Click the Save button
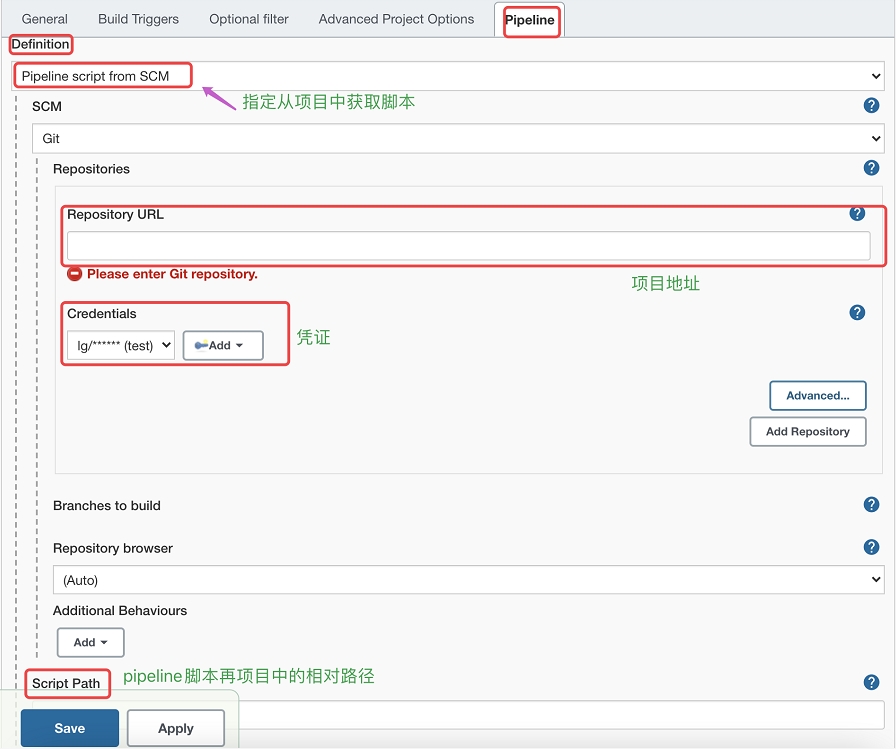Image resolution: width=896 pixels, height=749 pixels. coord(70,728)
